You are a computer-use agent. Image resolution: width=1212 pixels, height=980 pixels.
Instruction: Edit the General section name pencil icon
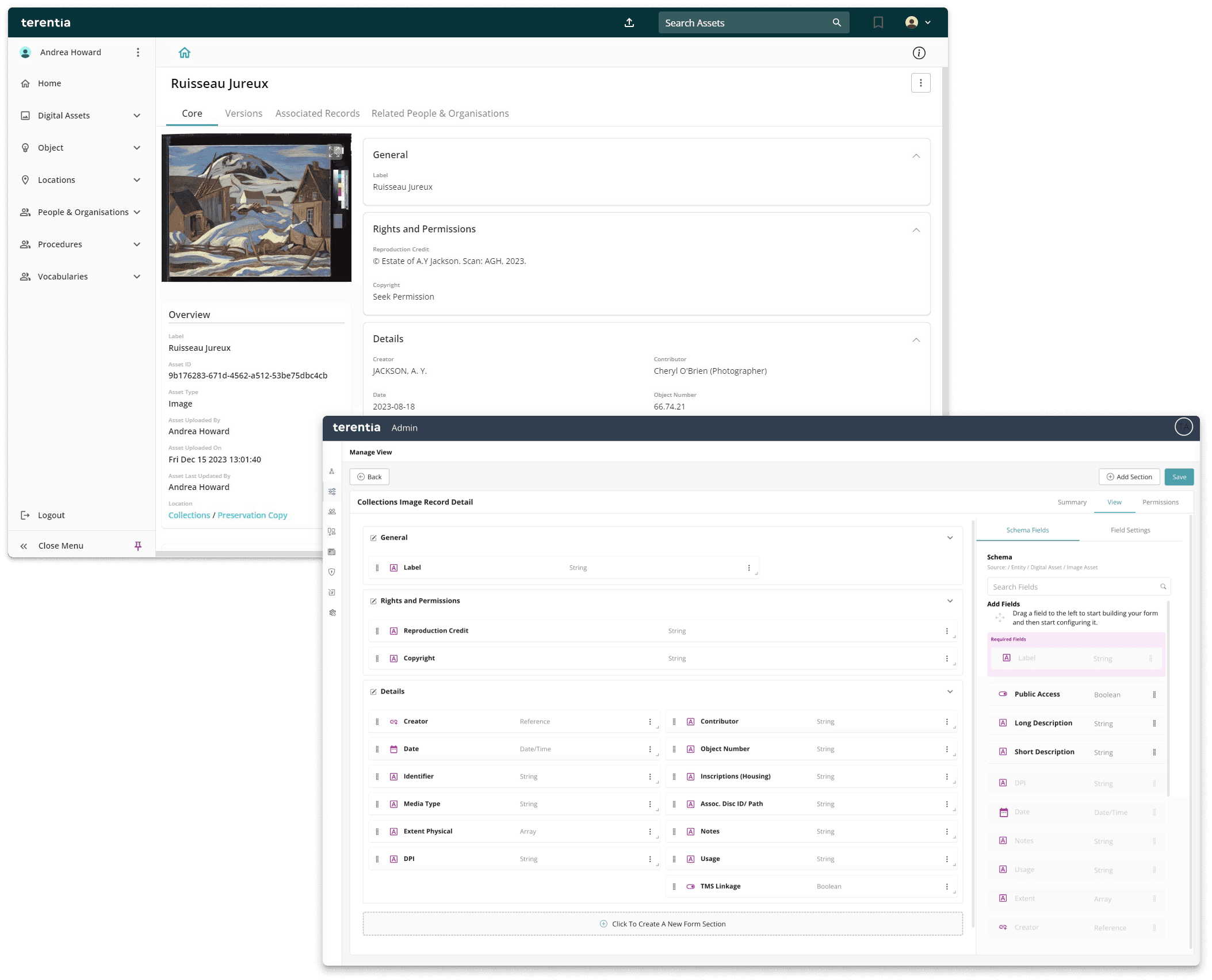373,538
